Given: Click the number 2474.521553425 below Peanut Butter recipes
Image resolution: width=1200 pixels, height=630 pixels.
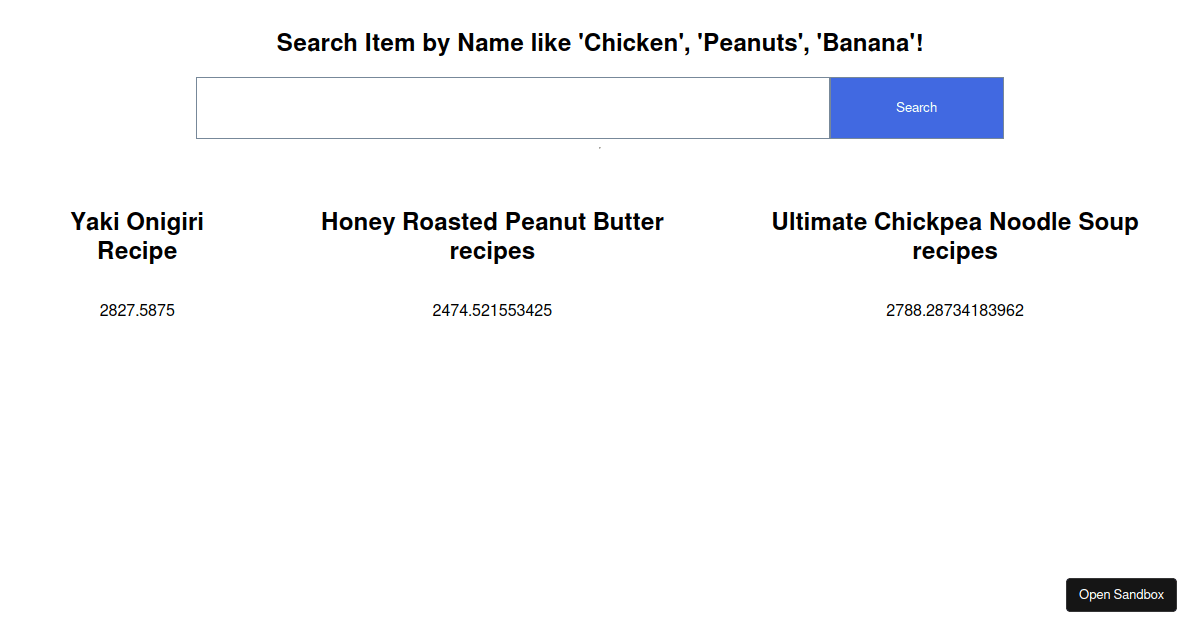Looking at the screenshot, I should 492,310.
